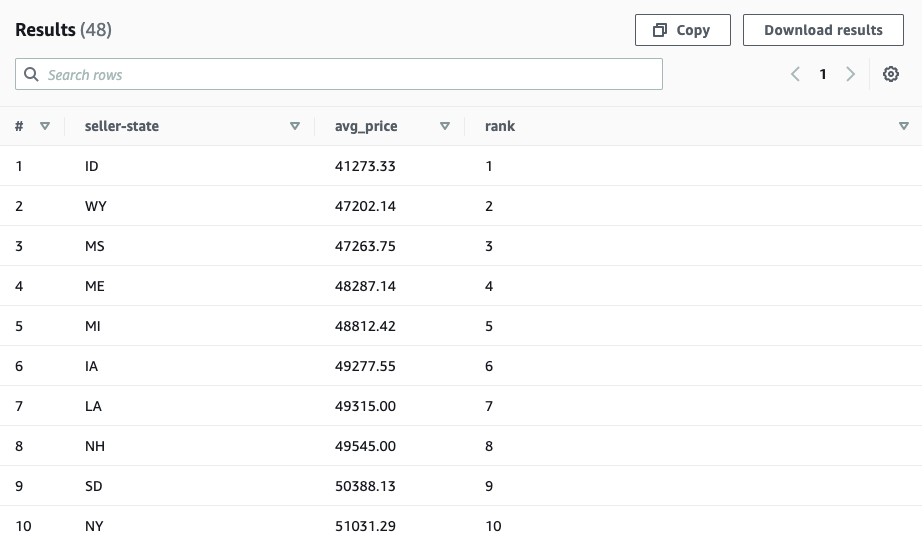The height and width of the screenshot is (544, 922).
Task: Click the avg_price column header
Action: tap(366, 126)
